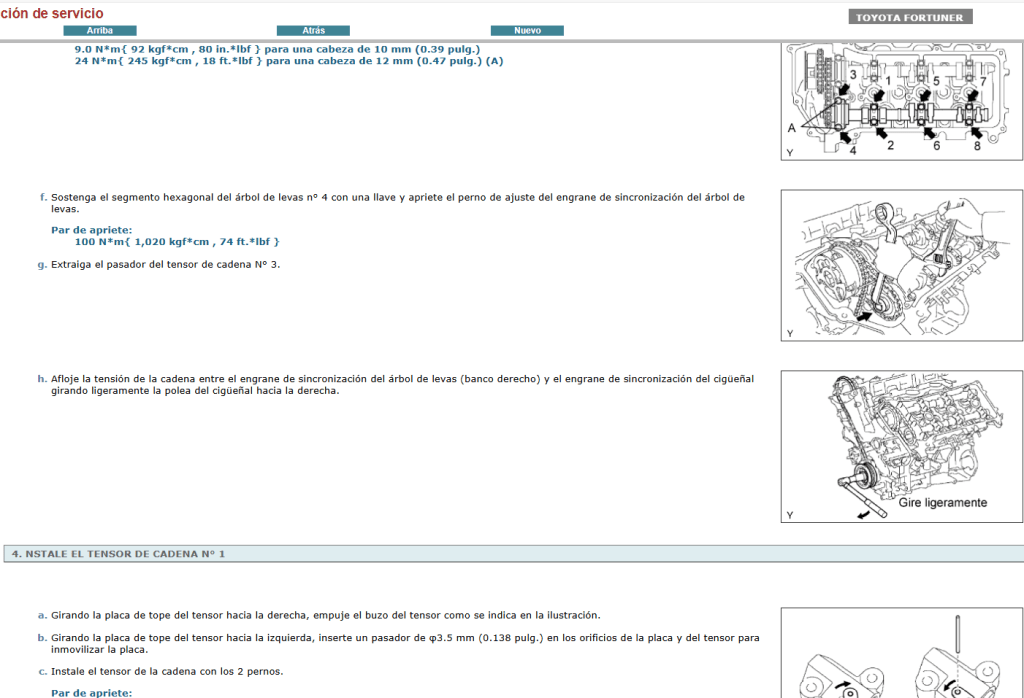Click the TOYOTA FORTUNER model badge
This screenshot has height=698, width=1024.
point(910,17)
